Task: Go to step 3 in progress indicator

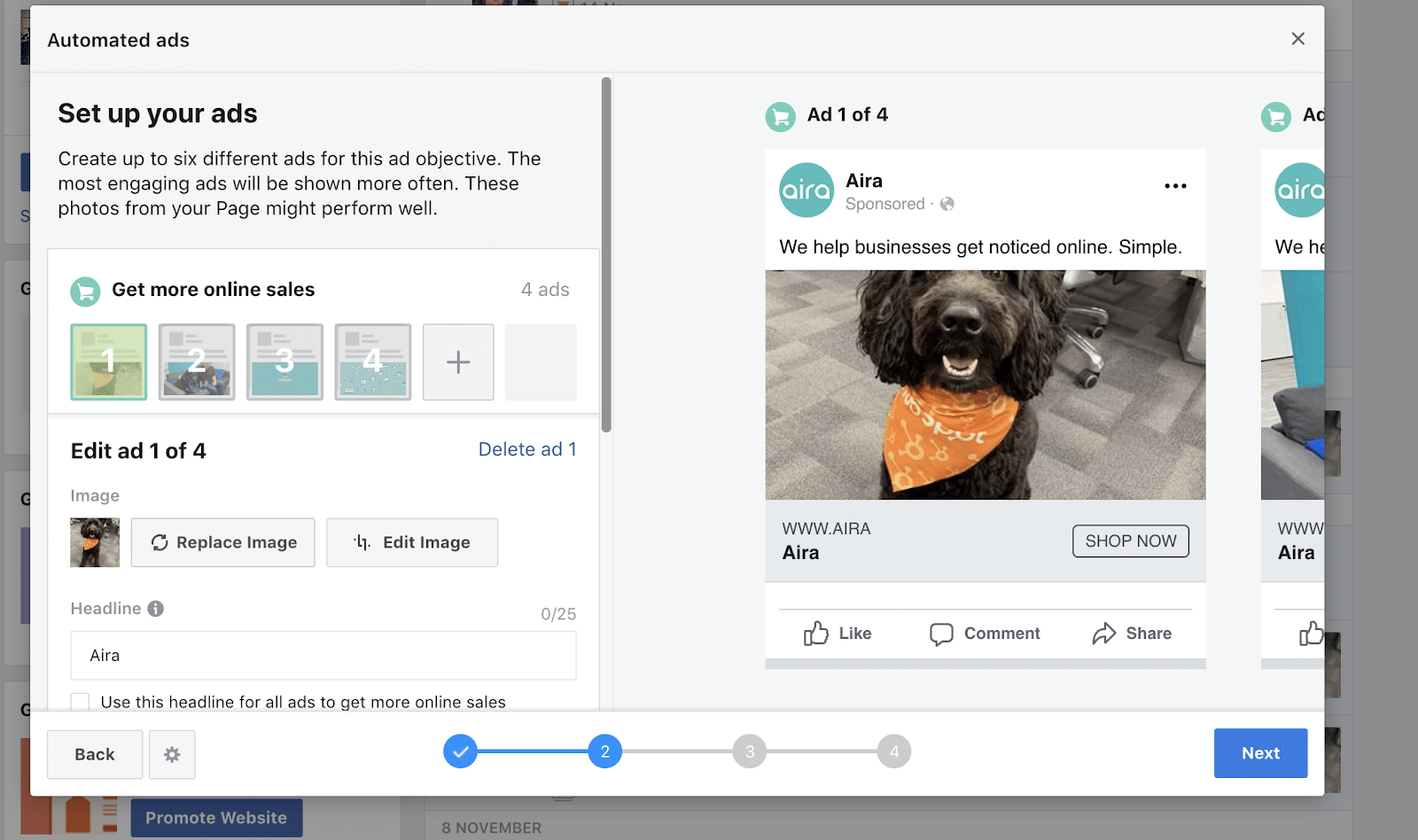Action: (750, 751)
